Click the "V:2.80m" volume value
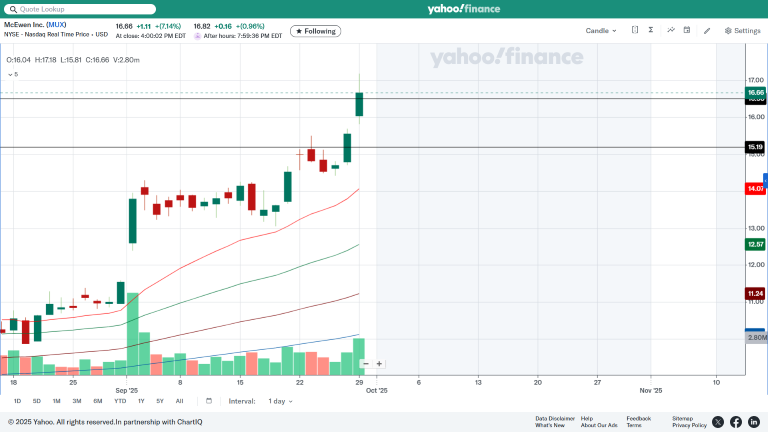 point(126,60)
